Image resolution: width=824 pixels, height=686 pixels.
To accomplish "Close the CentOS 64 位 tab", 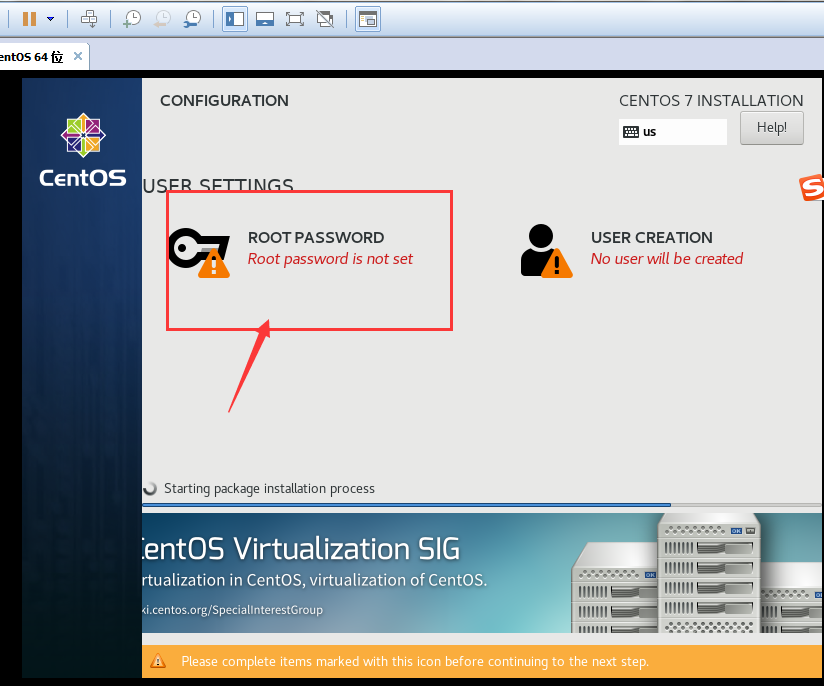I will 78,56.
